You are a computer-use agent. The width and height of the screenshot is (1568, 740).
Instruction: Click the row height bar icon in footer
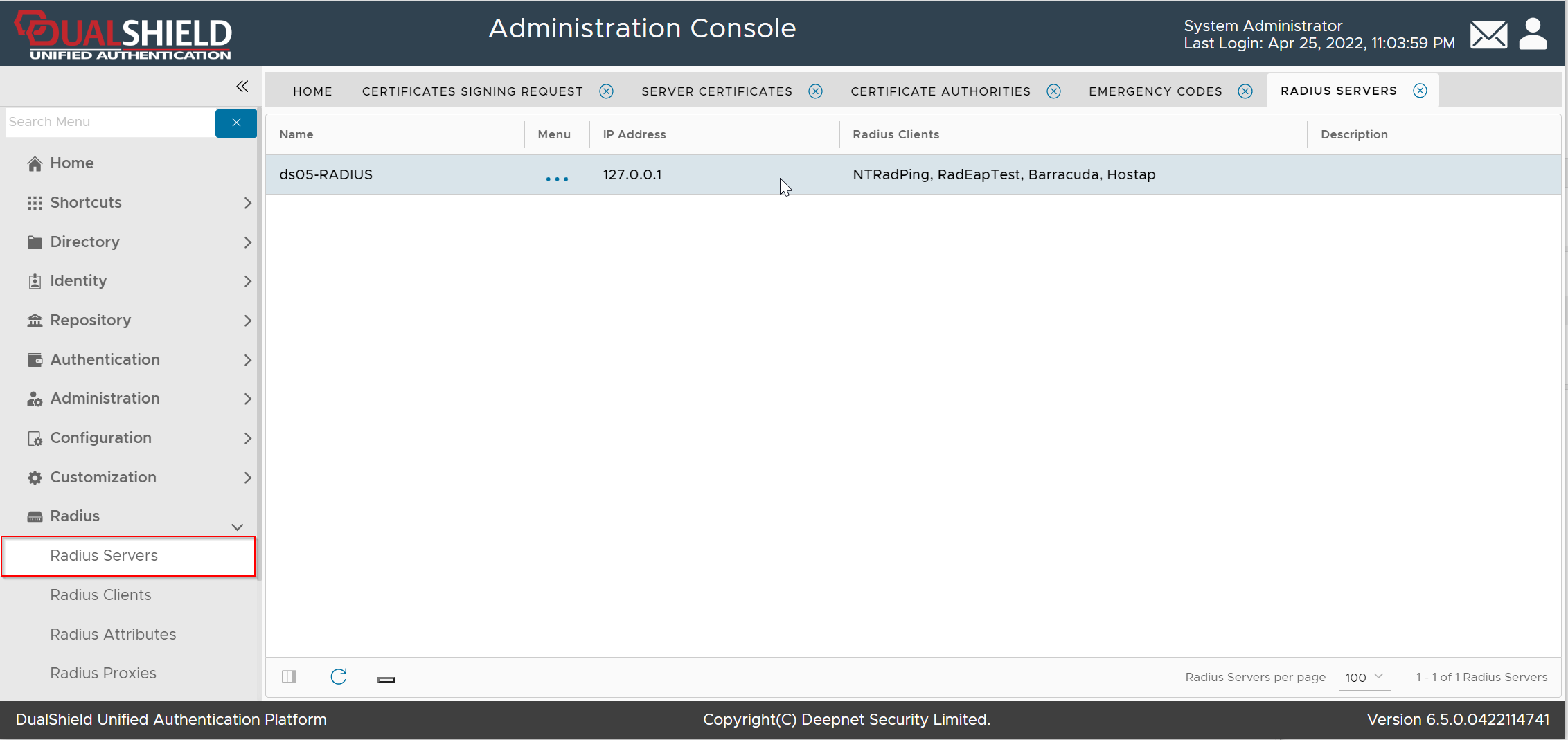pos(386,680)
